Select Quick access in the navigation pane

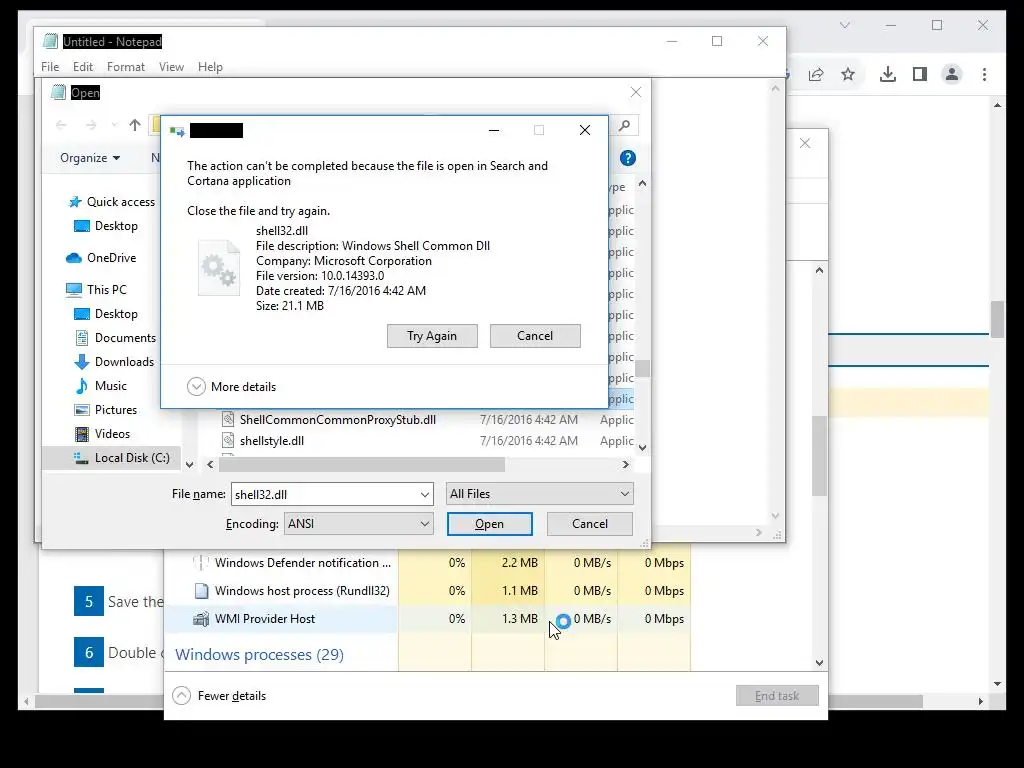(112, 202)
